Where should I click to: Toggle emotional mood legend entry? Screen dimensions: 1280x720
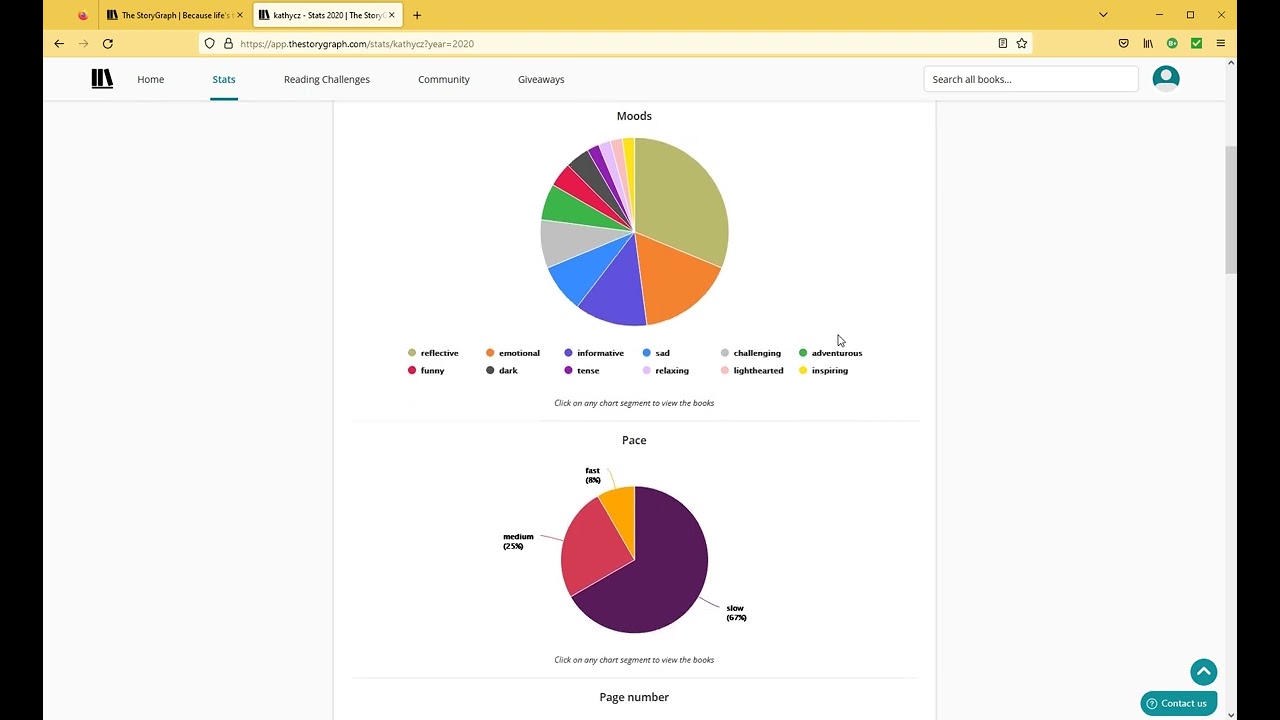click(x=513, y=353)
